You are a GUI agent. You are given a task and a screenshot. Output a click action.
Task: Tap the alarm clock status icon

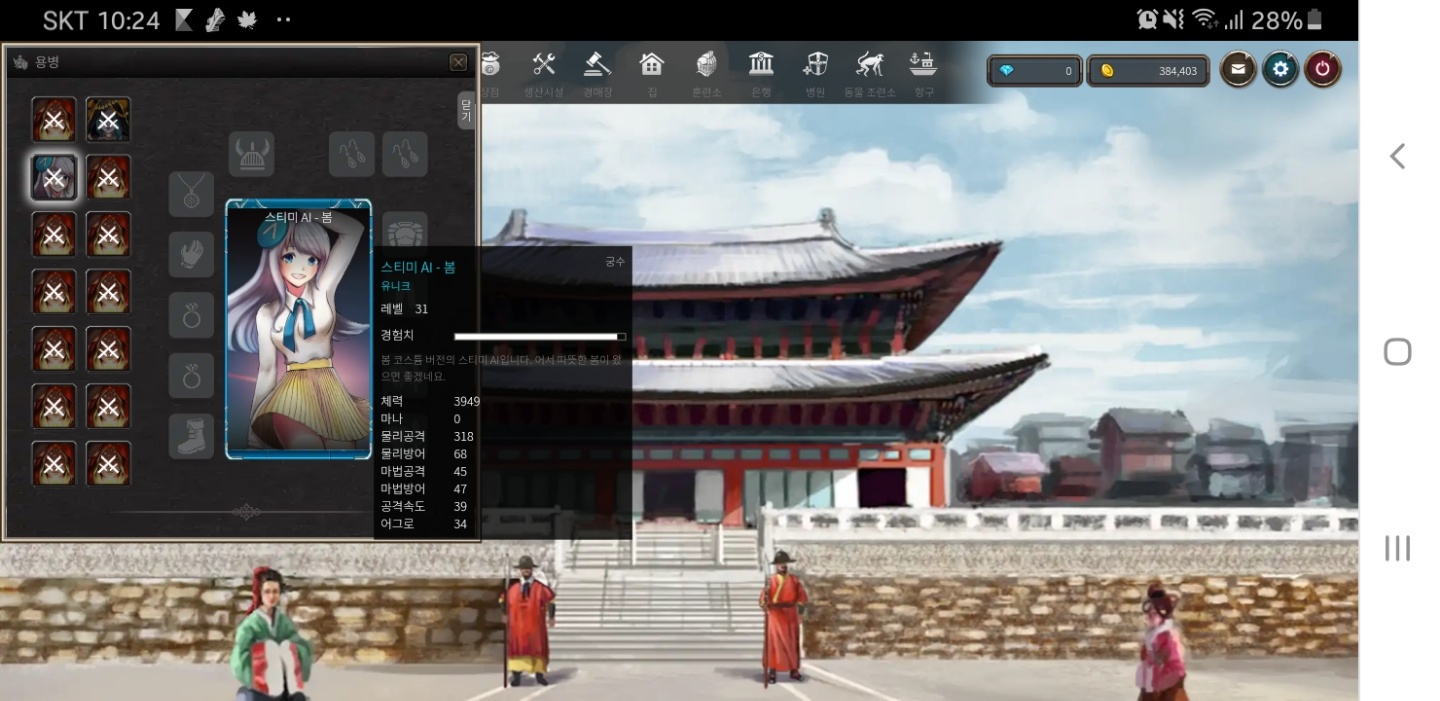coord(1147,20)
